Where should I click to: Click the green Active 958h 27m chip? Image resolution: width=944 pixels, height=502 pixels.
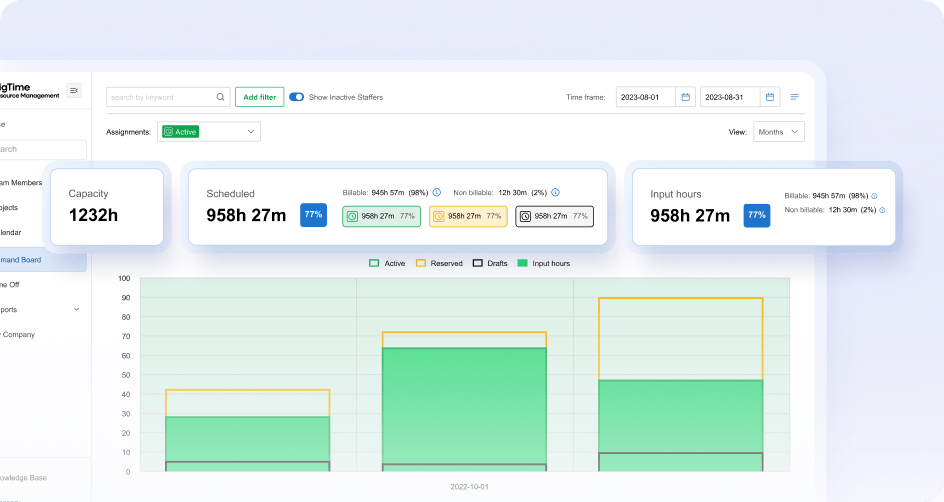click(382, 217)
